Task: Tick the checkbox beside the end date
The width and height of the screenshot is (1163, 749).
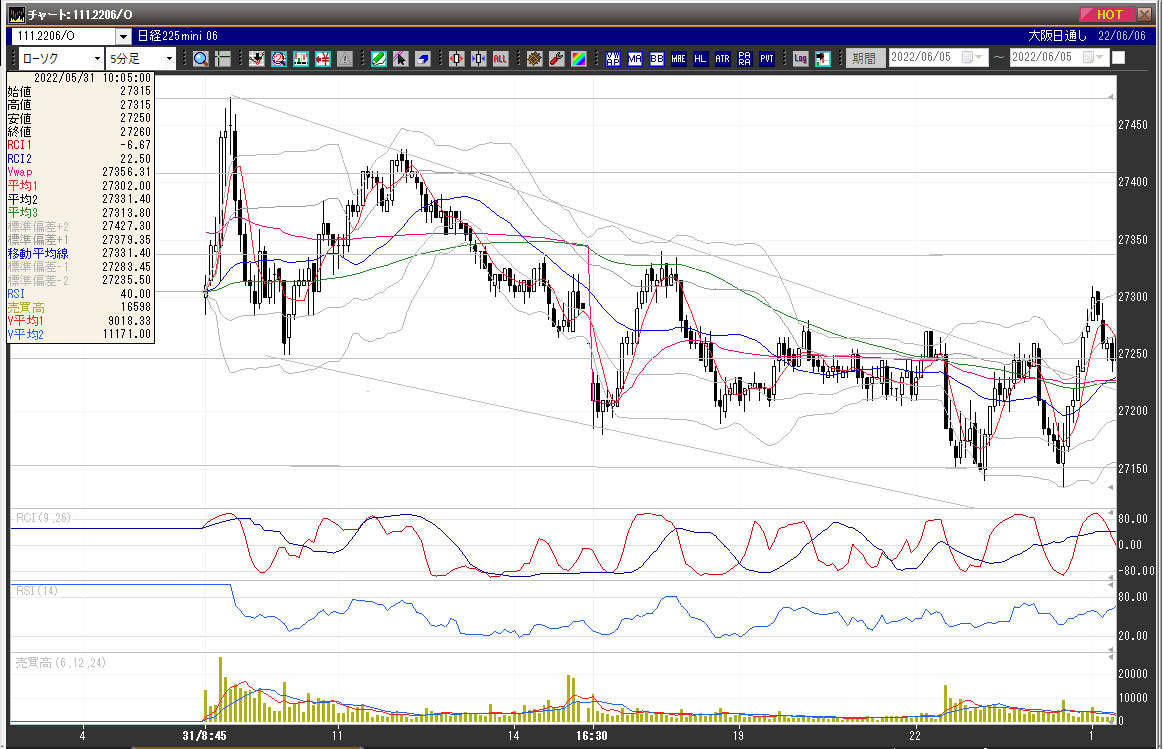Action: [1118, 58]
